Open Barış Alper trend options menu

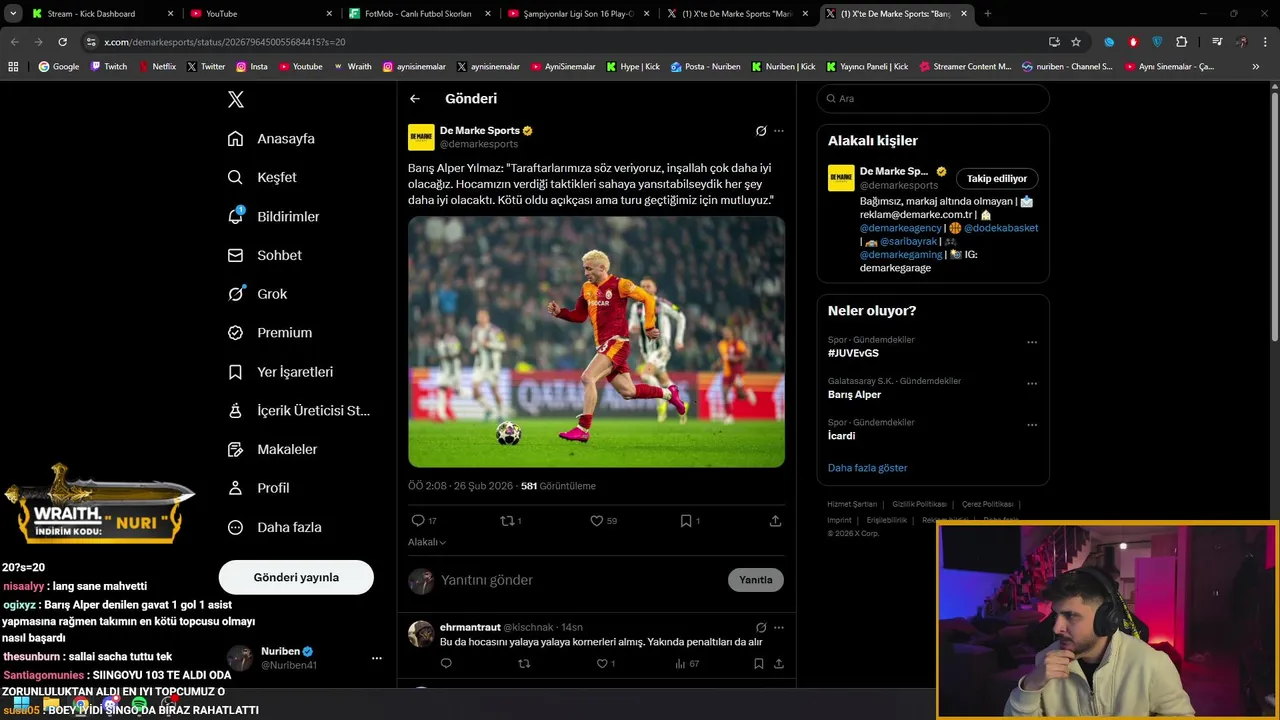click(1032, 384)
